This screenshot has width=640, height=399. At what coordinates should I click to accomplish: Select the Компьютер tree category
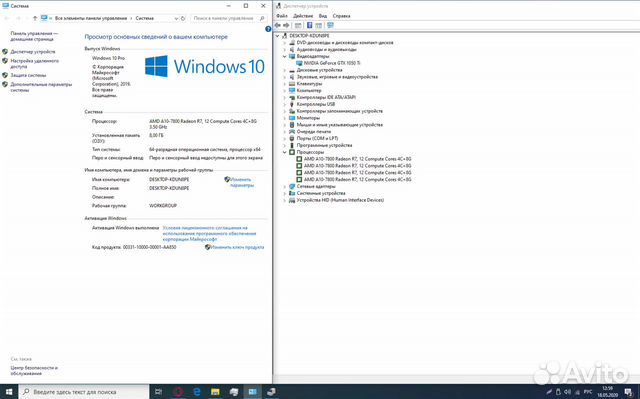click(309, 91)
